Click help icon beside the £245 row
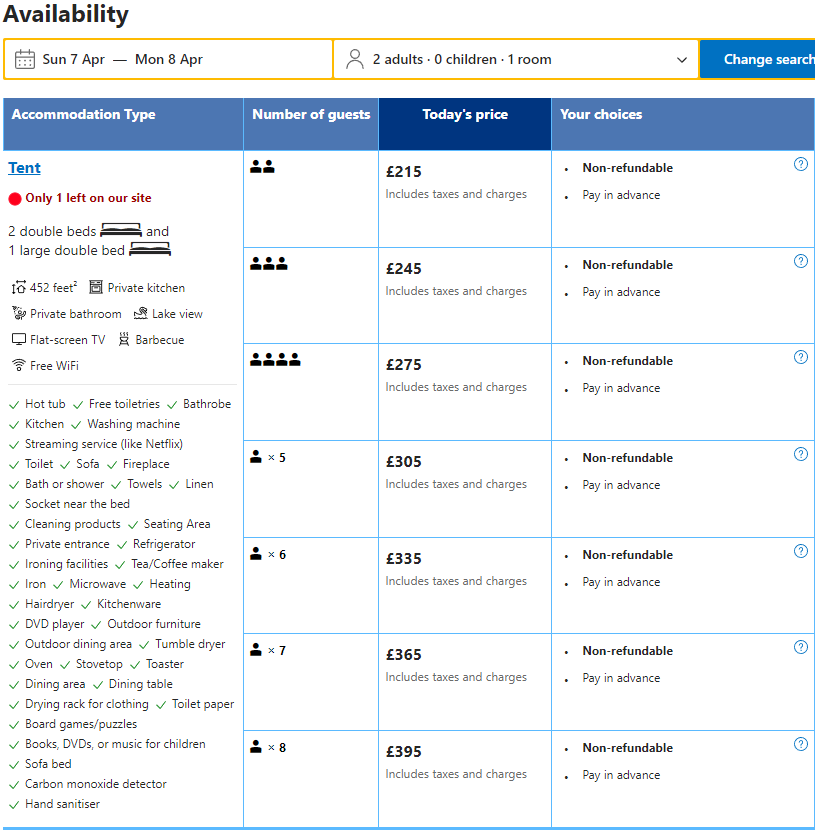This screenshot has width=815, height=830. point(800,262)
